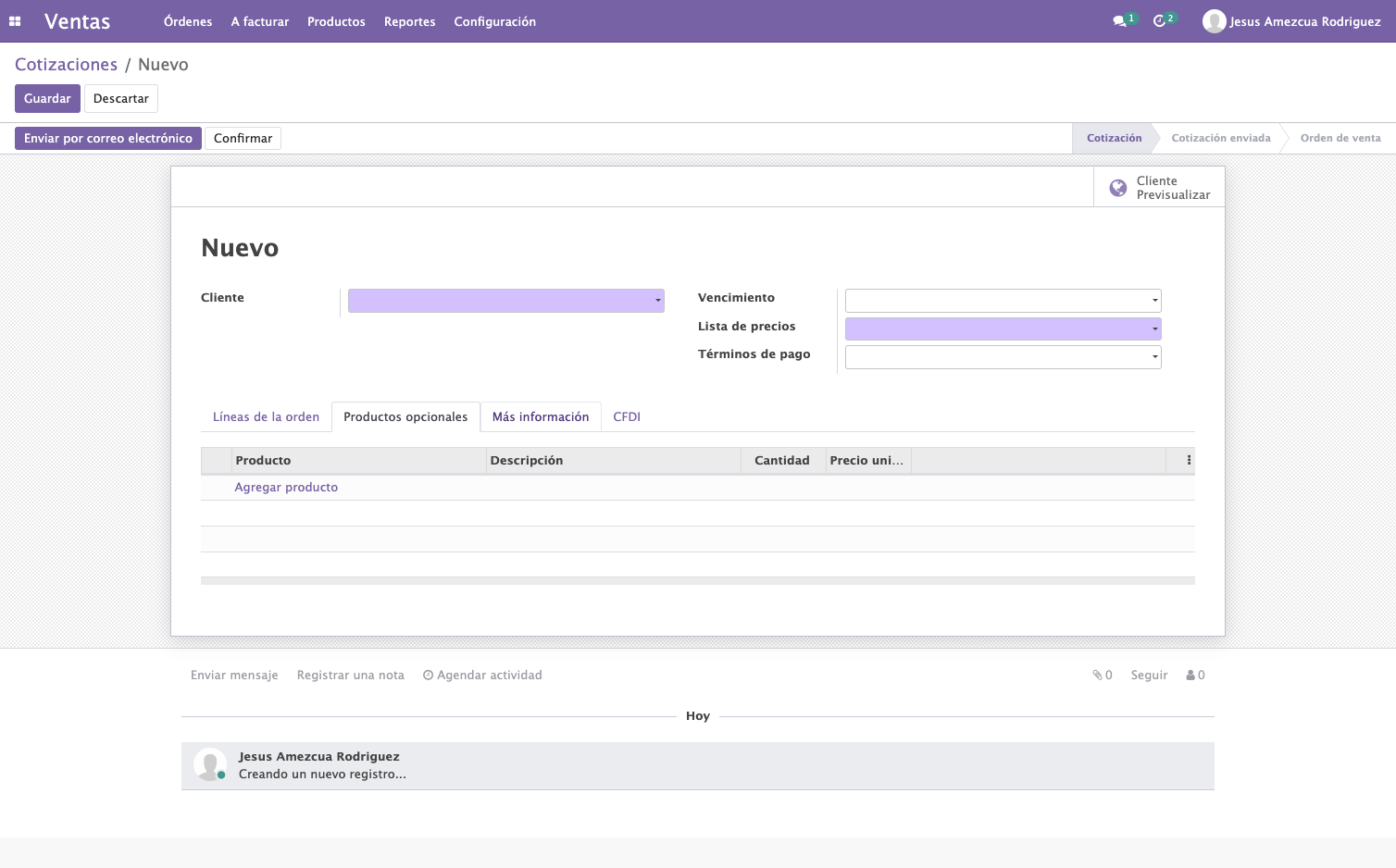This screenshot has height=868, width=1396.
Task: Select the Productos opcionales tab
Action: [x=405, y=417]
